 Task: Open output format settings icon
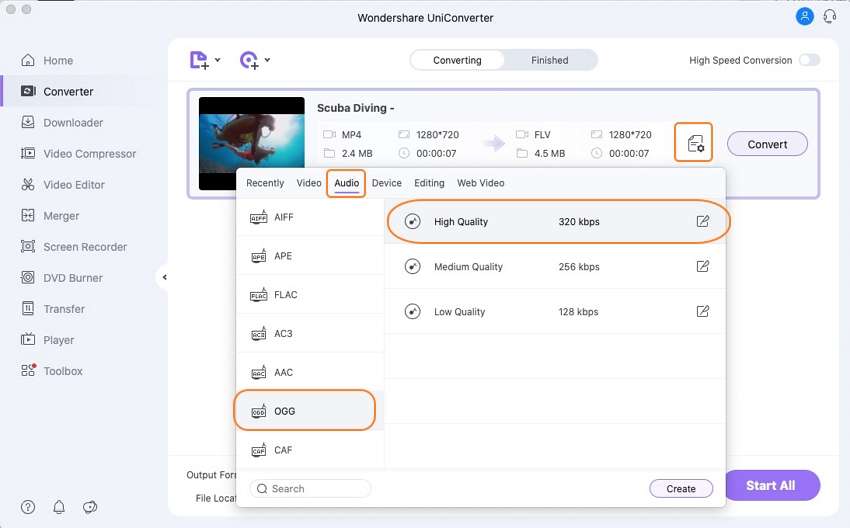[694, 144]
